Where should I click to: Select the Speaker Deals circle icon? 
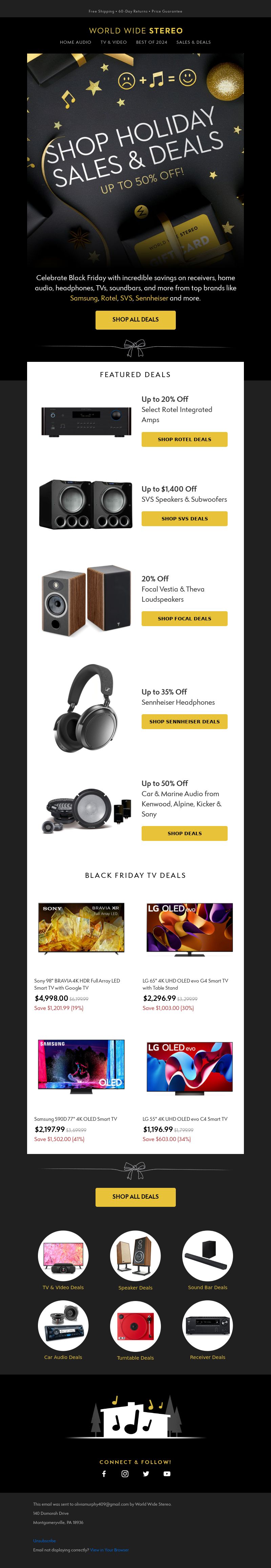[135, 1256]
